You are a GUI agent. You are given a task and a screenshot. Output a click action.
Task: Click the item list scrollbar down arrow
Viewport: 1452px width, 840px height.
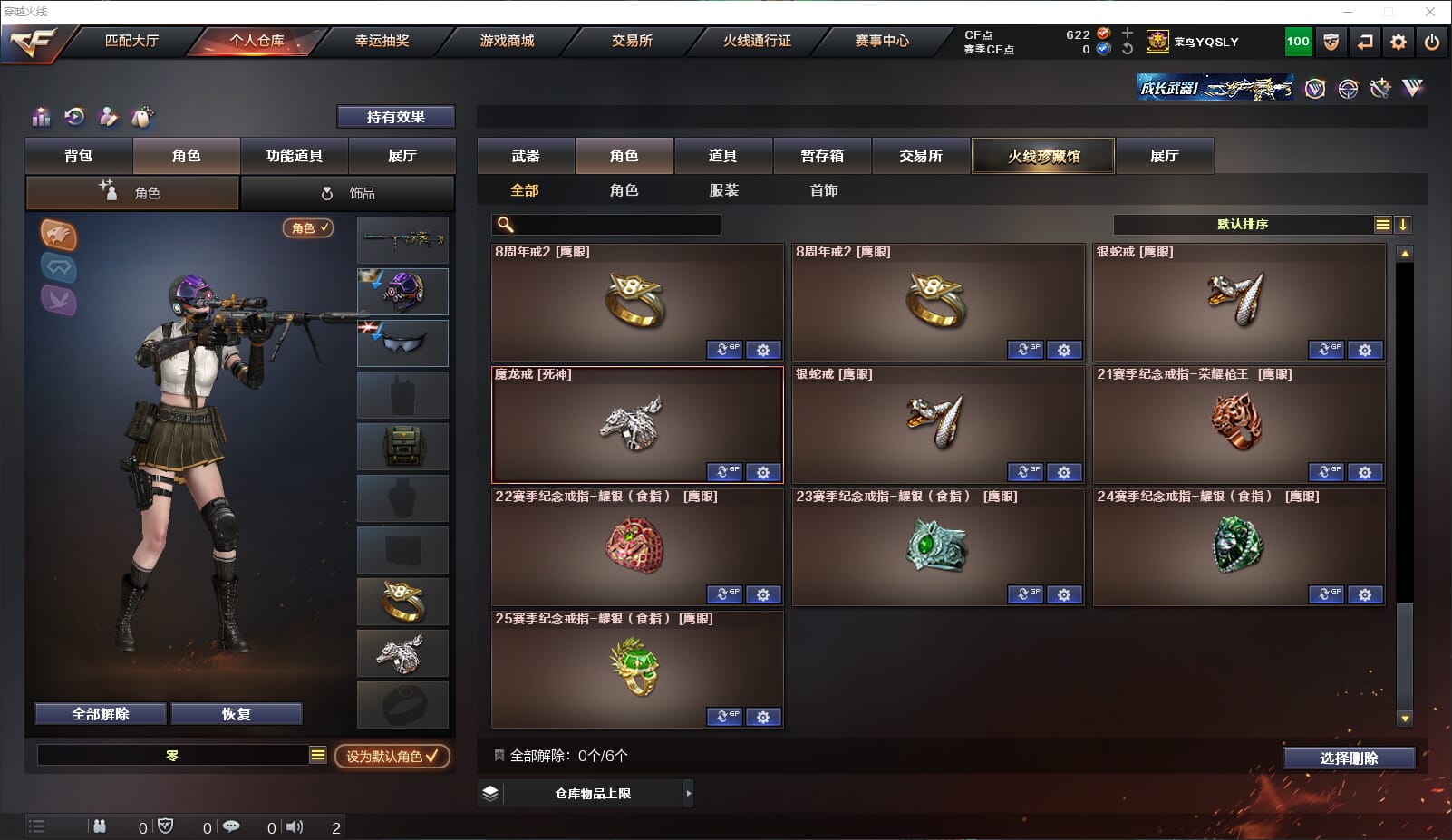(1405, 719)
